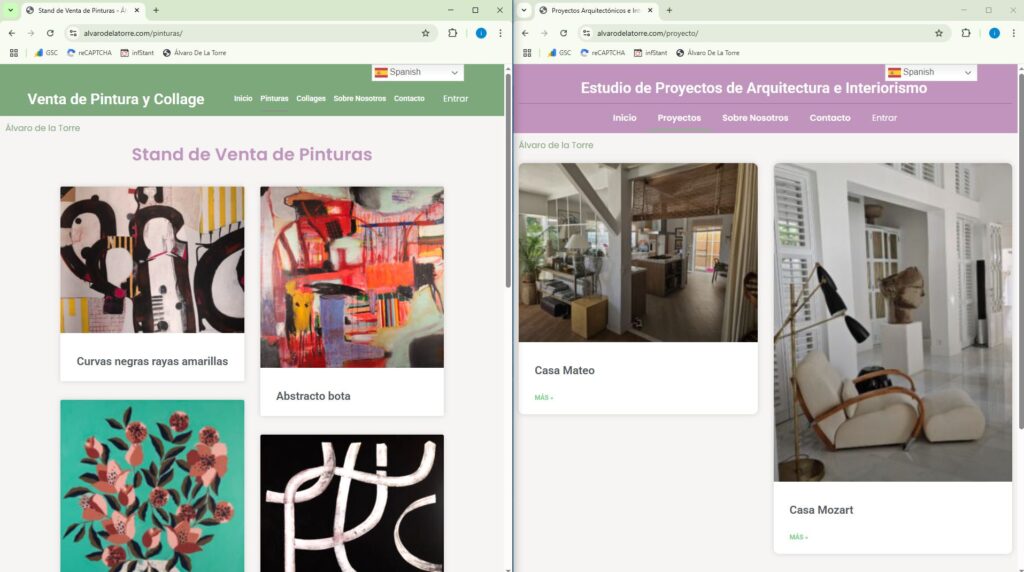This screenshot has width=1024, height=572.
Task: Open the tab search dropdown in left browser
Action: [10, 10]
